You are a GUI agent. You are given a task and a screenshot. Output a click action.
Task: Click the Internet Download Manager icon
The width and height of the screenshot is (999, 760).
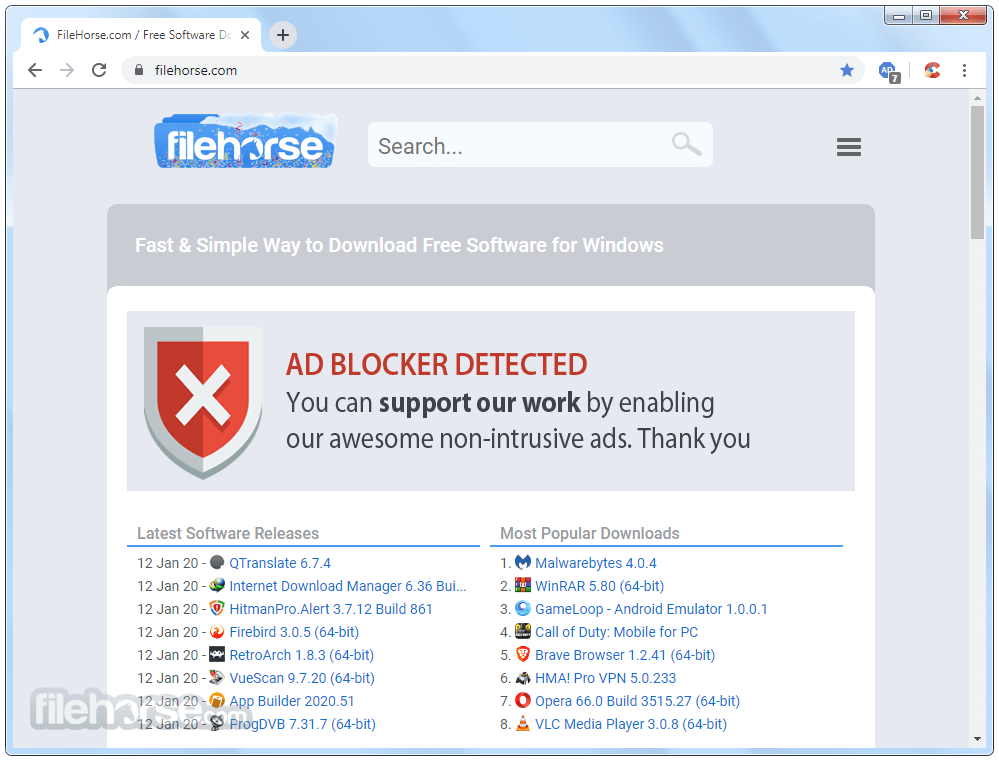[217, 585]
